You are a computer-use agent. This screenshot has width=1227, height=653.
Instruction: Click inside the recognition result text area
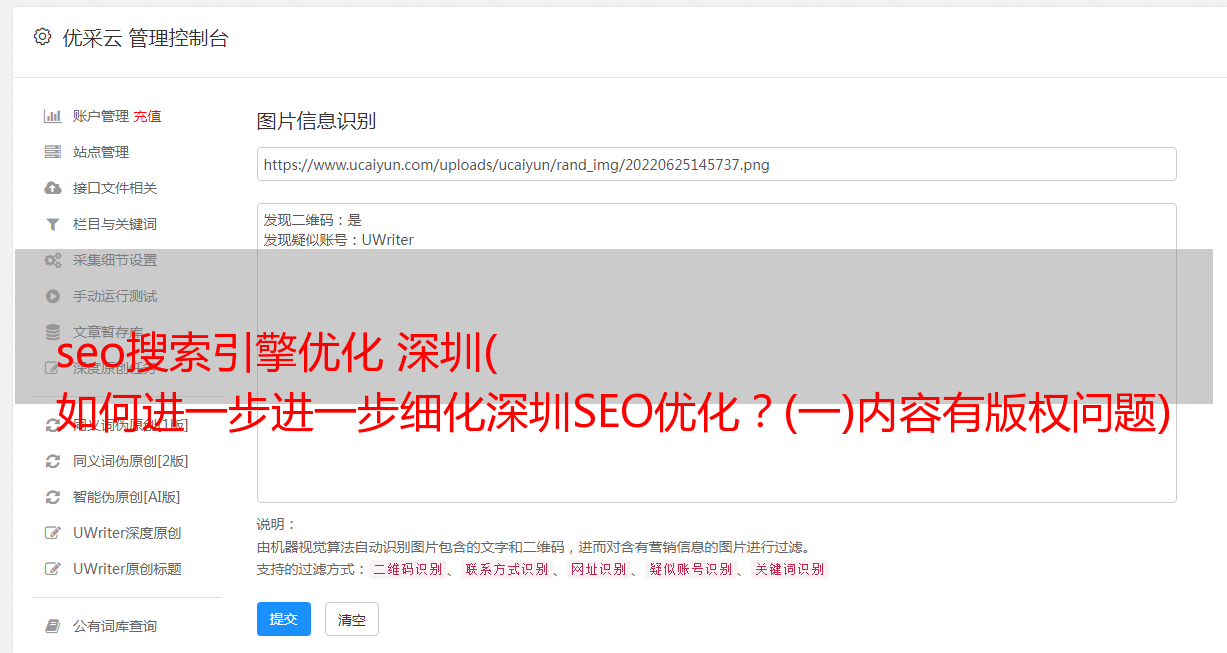coord(716,352)
